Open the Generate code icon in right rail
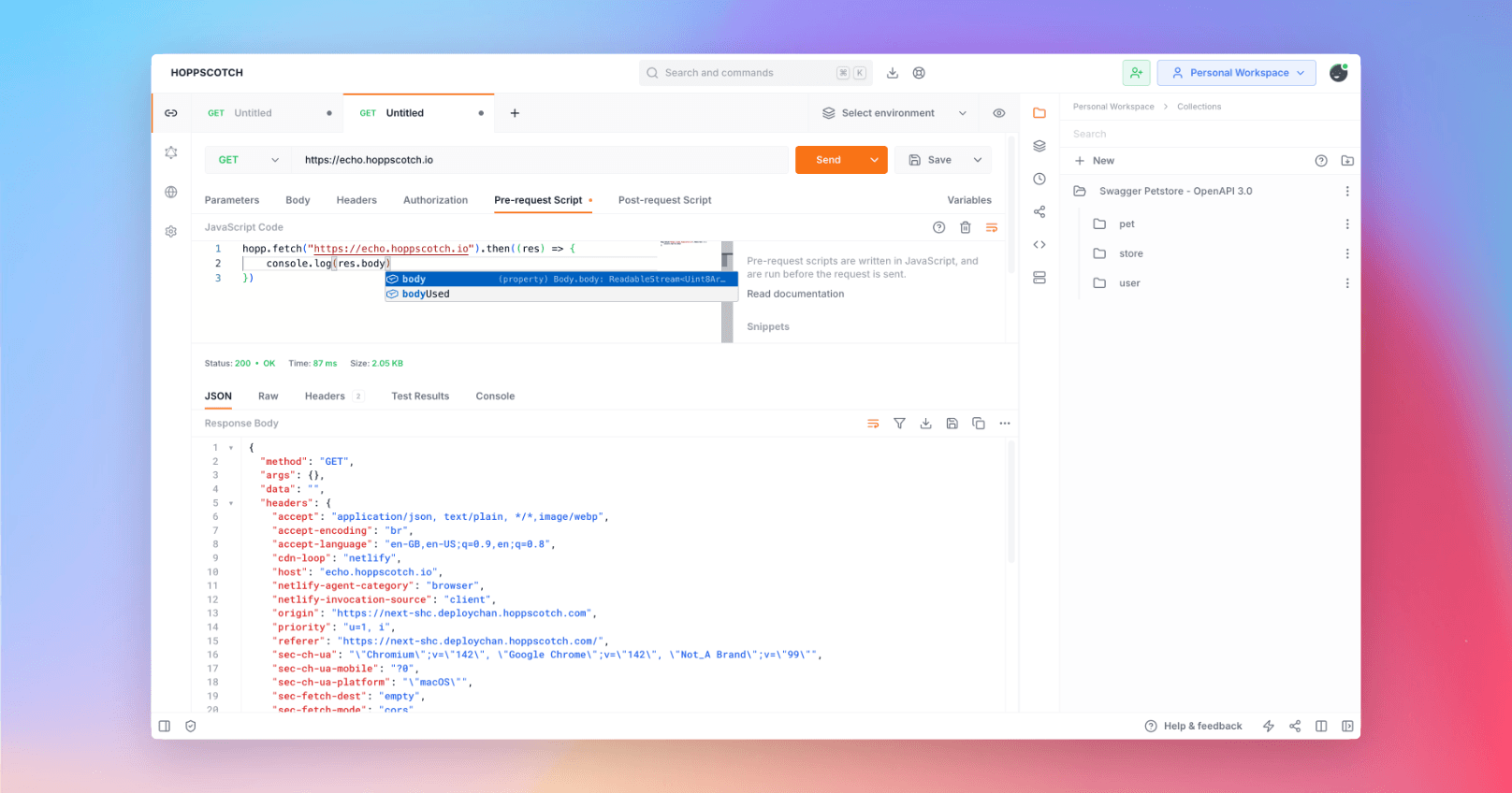 point(1039,245)
